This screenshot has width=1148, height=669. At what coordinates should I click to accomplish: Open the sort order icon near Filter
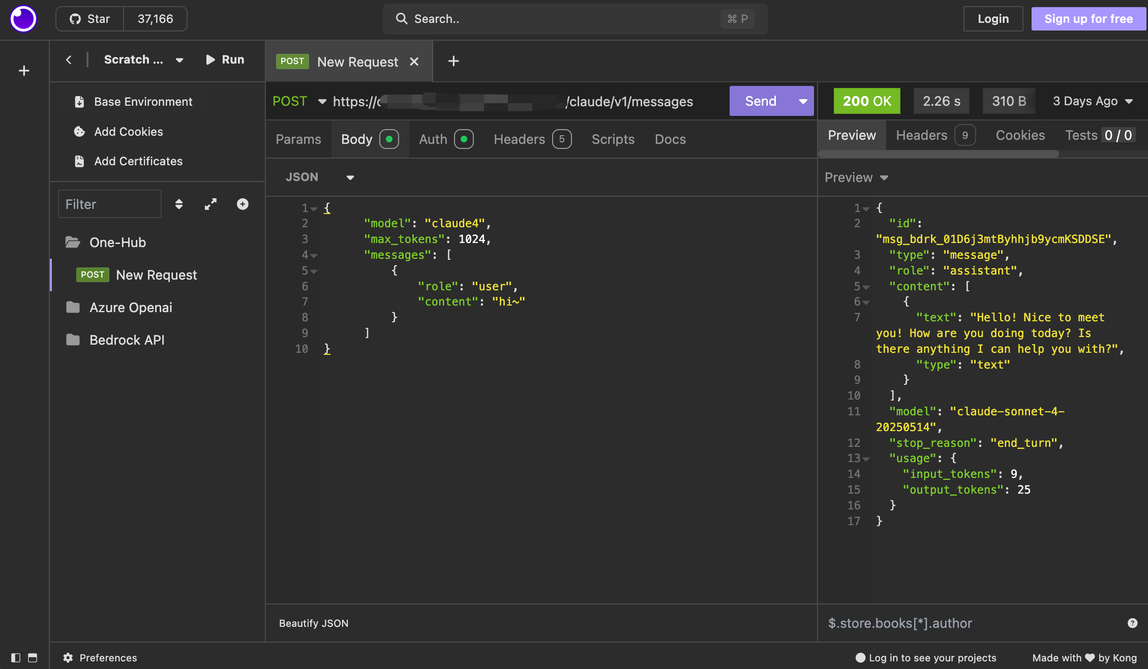[x=179, y=204]
